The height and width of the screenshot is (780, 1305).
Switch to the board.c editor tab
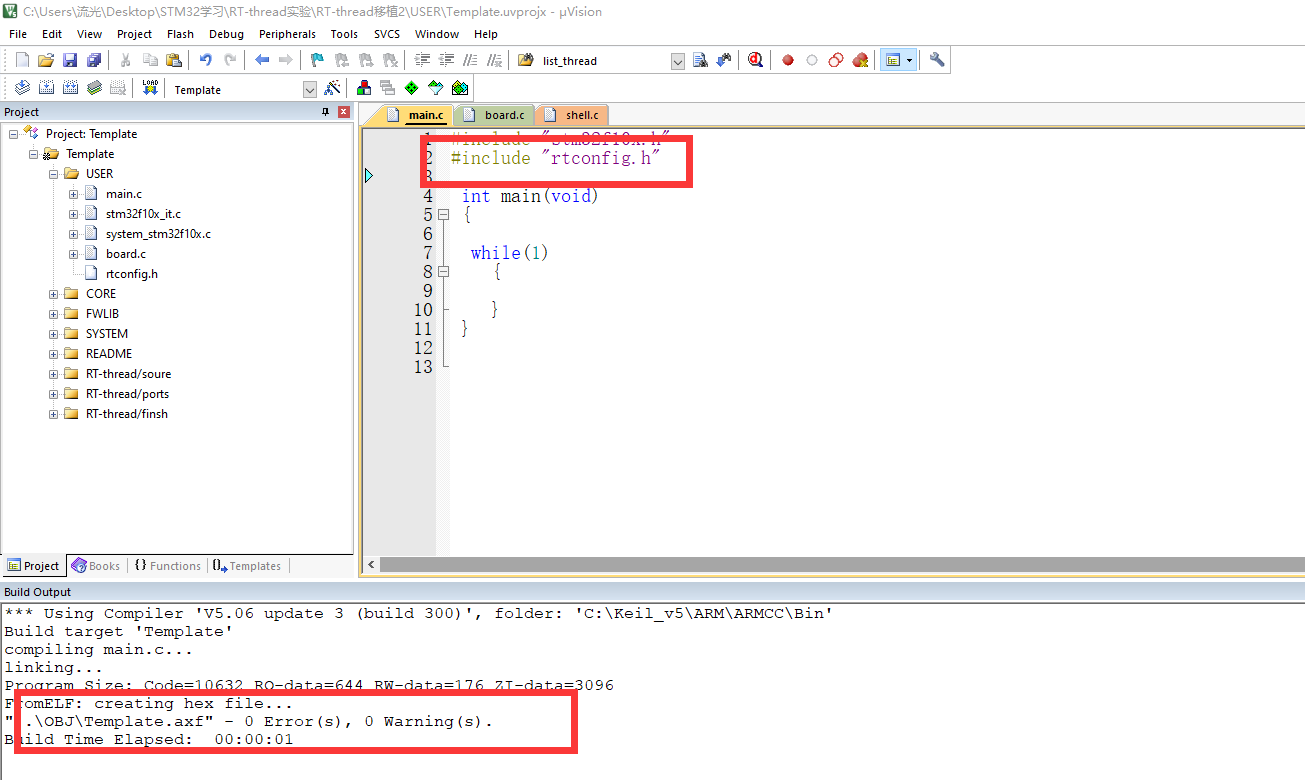pos(495,115)
